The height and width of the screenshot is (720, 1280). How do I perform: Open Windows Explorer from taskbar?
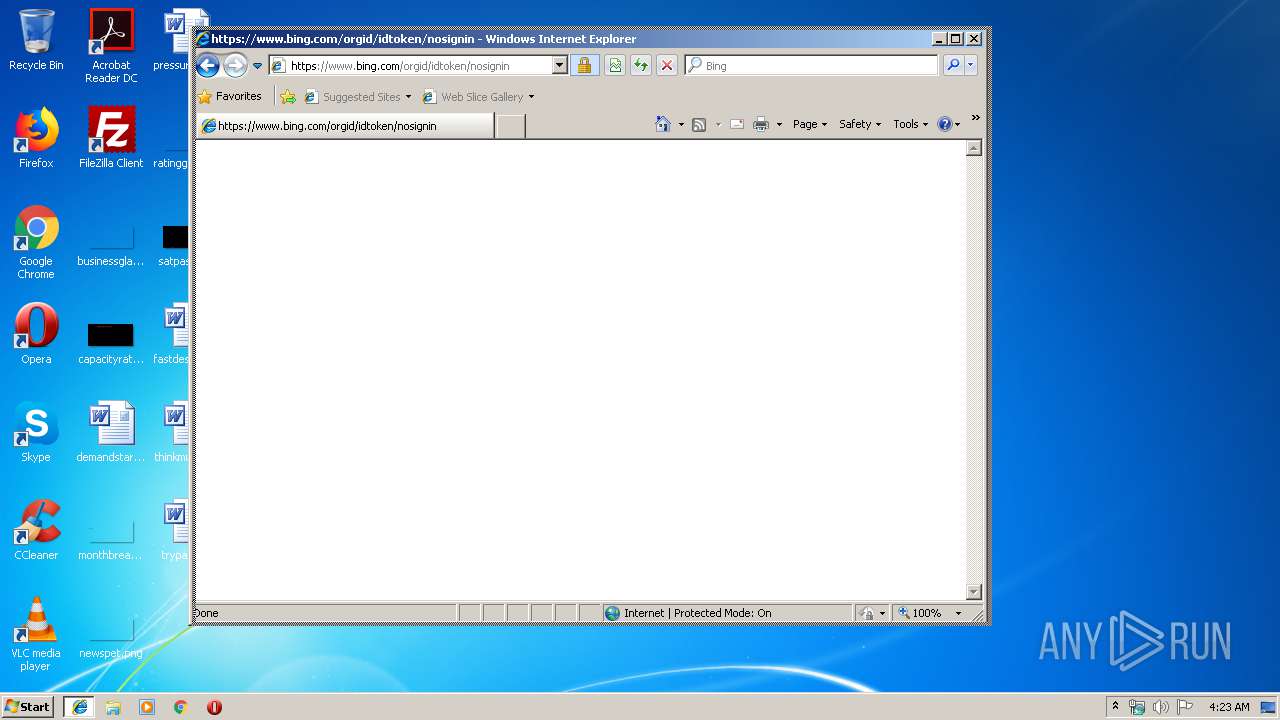tap(113, 707)
